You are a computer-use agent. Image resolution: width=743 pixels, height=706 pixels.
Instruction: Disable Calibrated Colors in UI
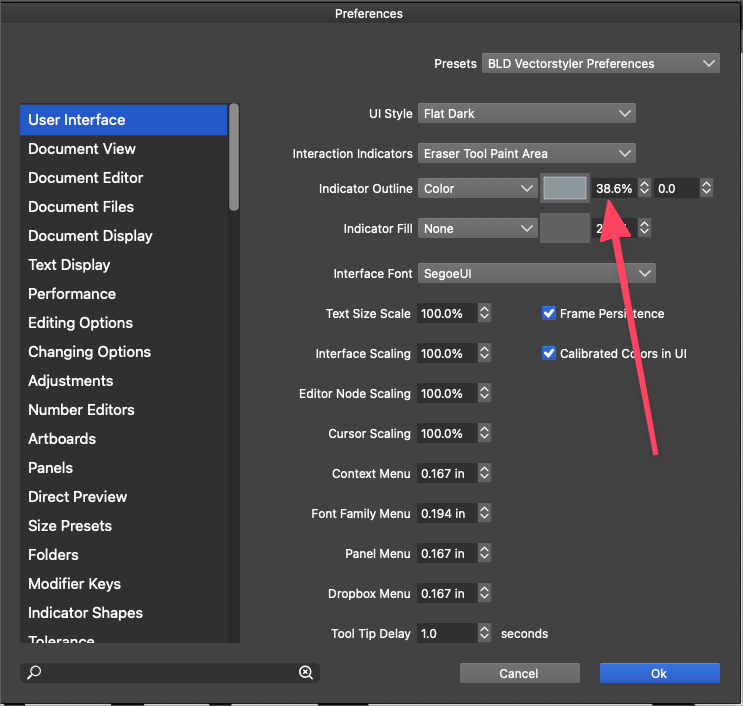549,354
